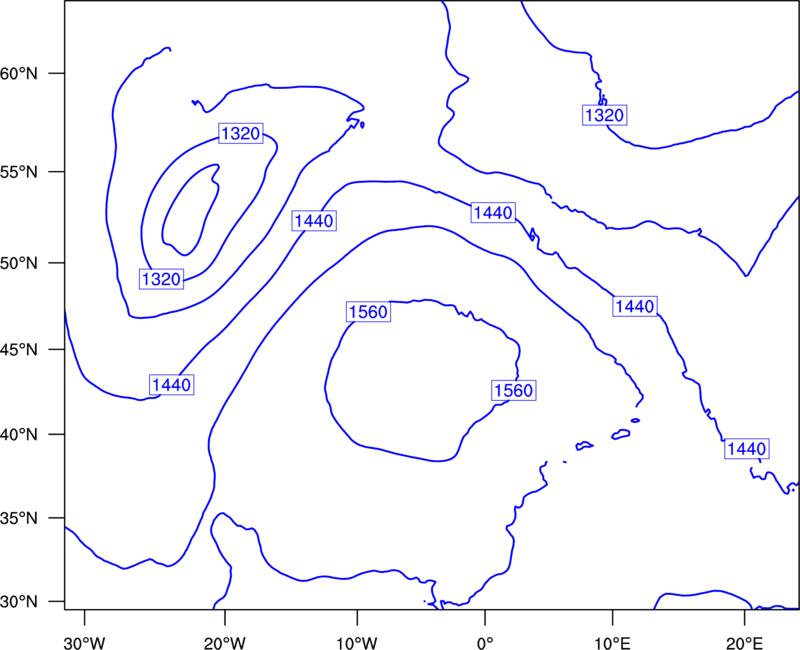Viewport: 800px width, 650px height.
Task: Click the 60°N latitude axis label
Action: coord(19,74)
